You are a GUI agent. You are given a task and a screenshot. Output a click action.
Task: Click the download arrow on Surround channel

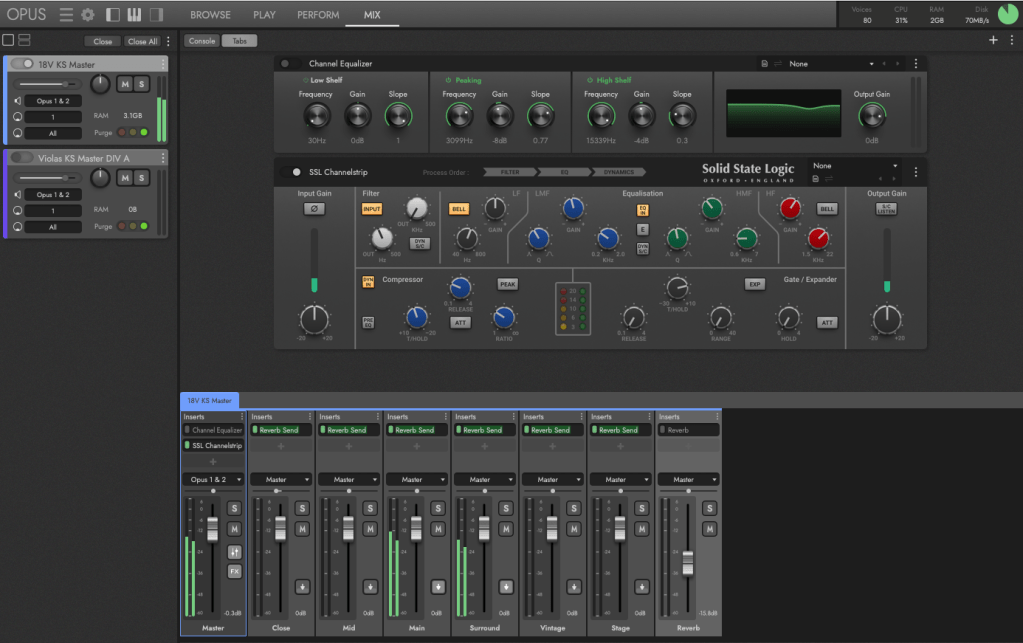coord(506,586)
